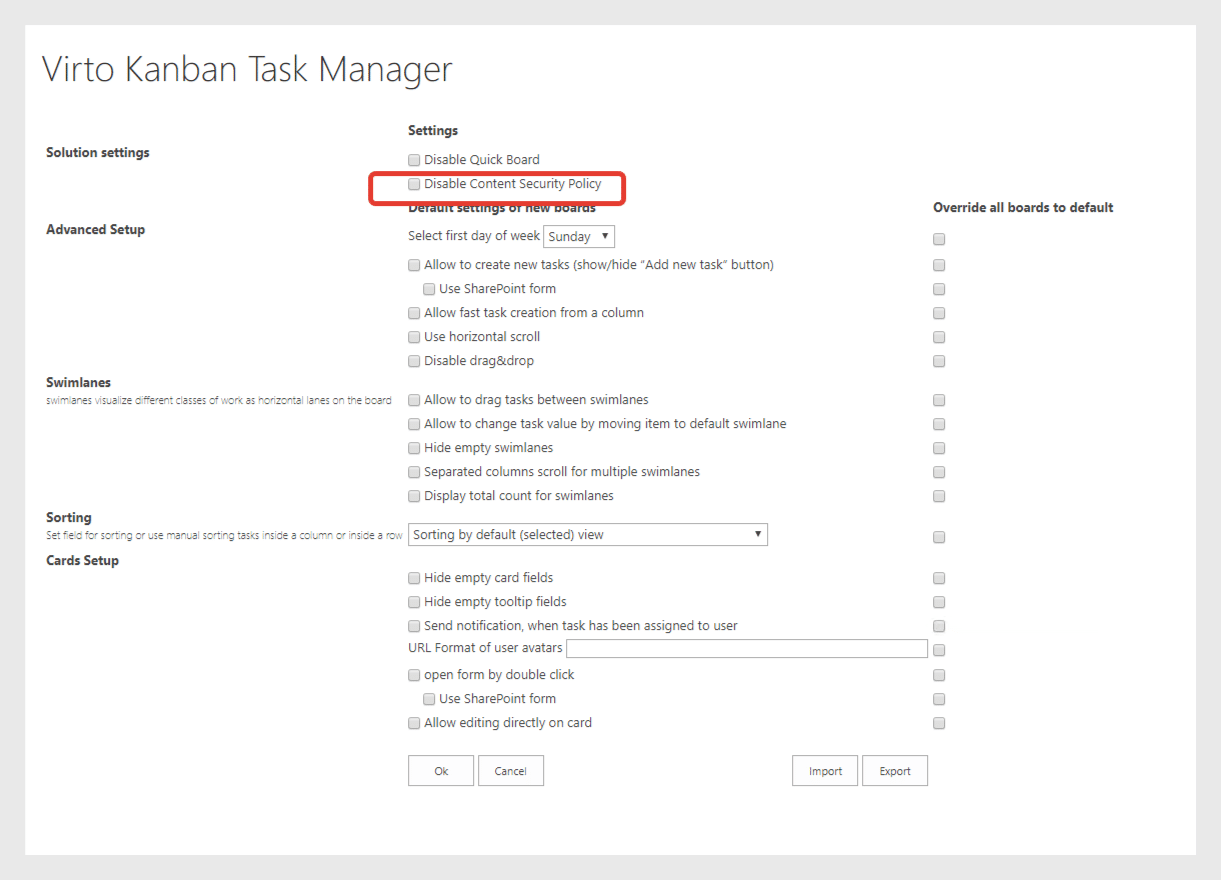
Task: Click the Import button
Action: coord(825,771)
